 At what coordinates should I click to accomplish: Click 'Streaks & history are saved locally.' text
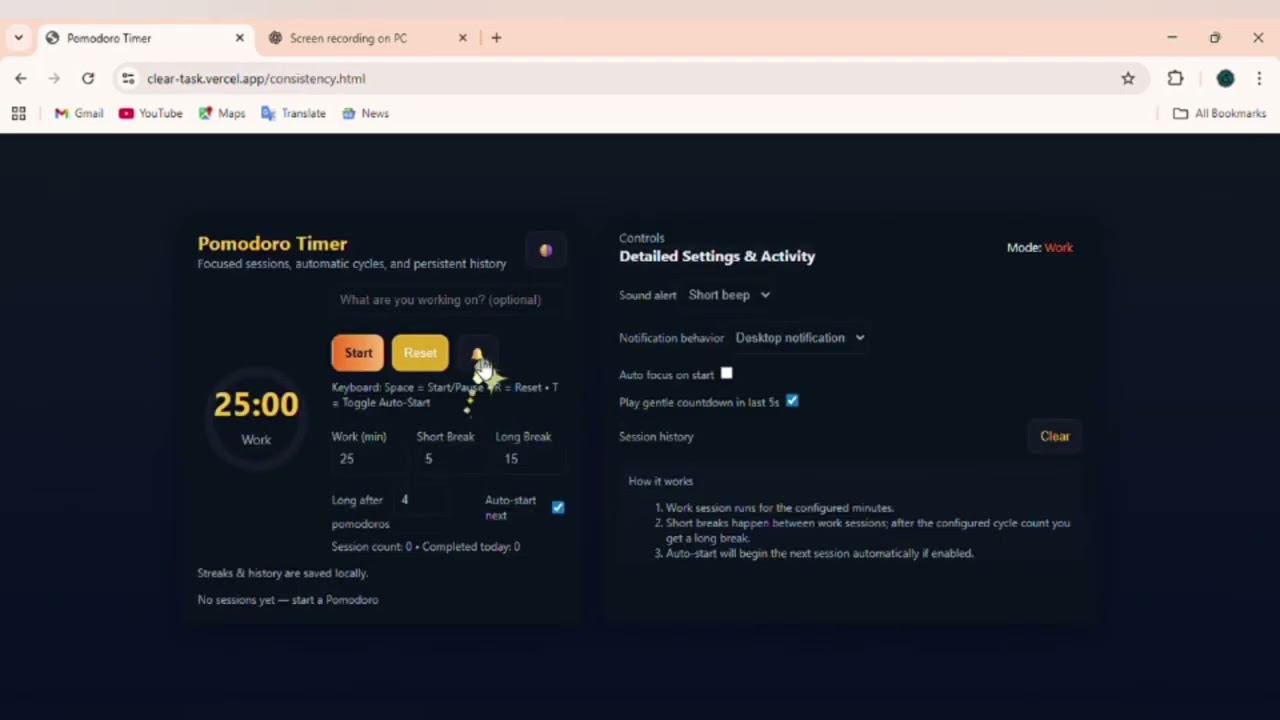(x=283, y=573)
